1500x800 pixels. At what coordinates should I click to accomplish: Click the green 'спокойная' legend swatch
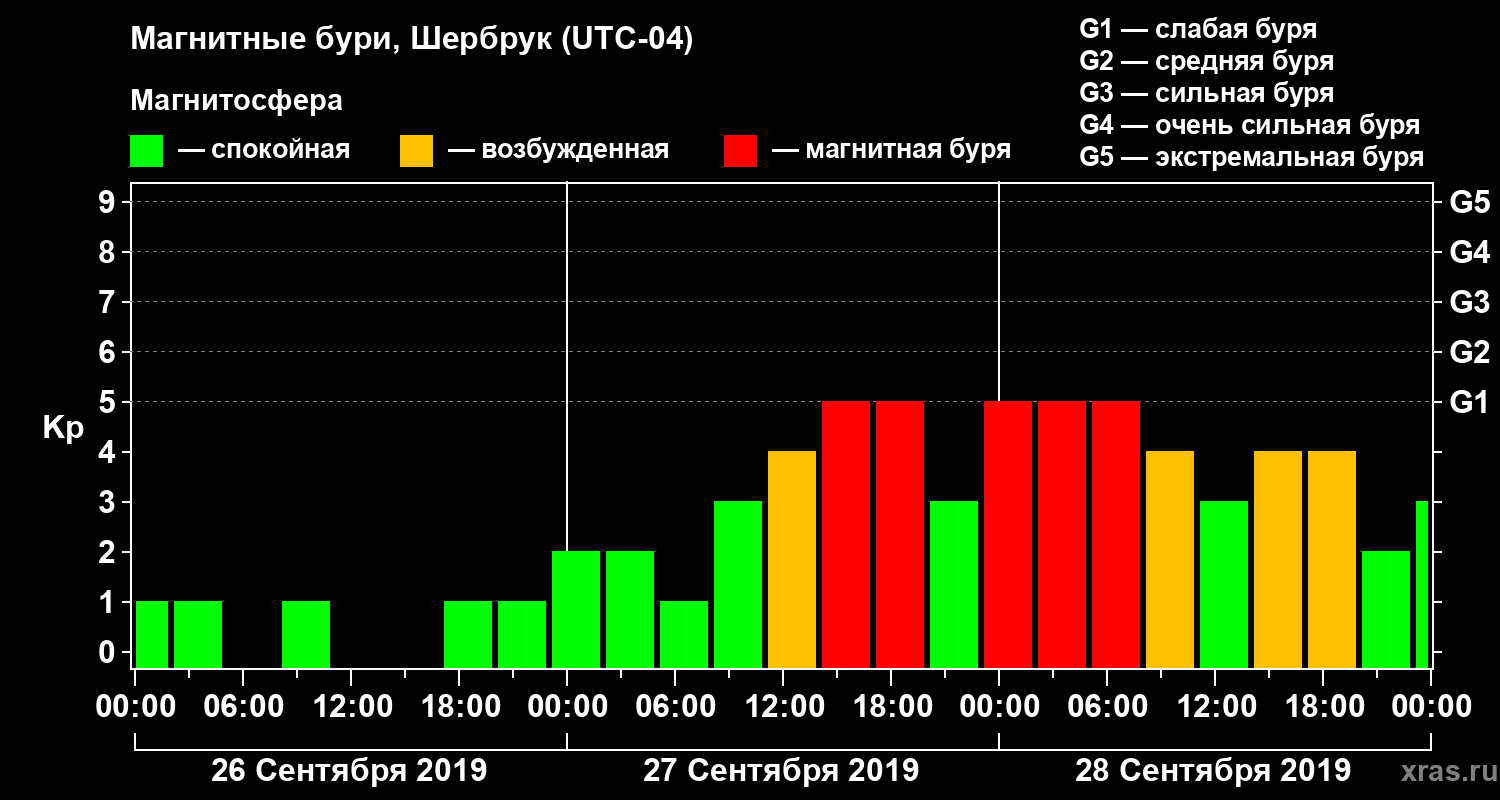(x=147, y=151)
